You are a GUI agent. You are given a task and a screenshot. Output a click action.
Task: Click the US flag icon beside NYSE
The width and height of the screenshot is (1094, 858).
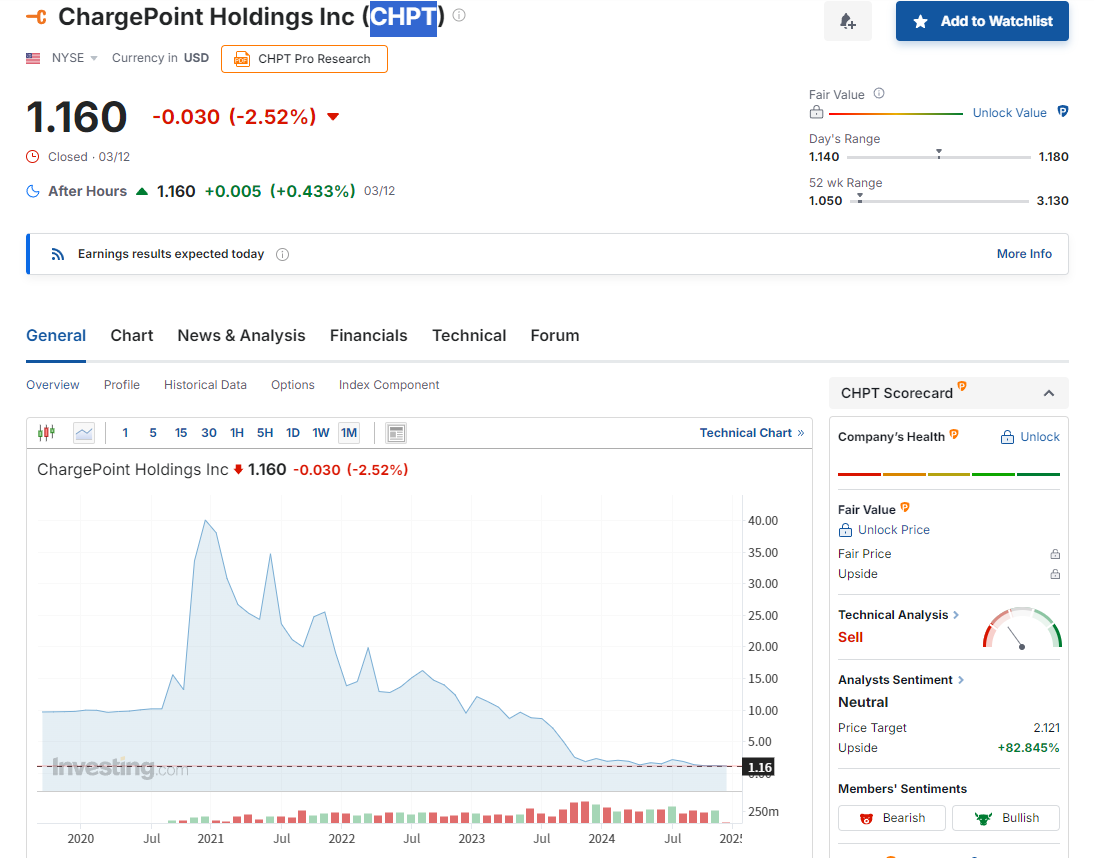[x=33, y=58]
